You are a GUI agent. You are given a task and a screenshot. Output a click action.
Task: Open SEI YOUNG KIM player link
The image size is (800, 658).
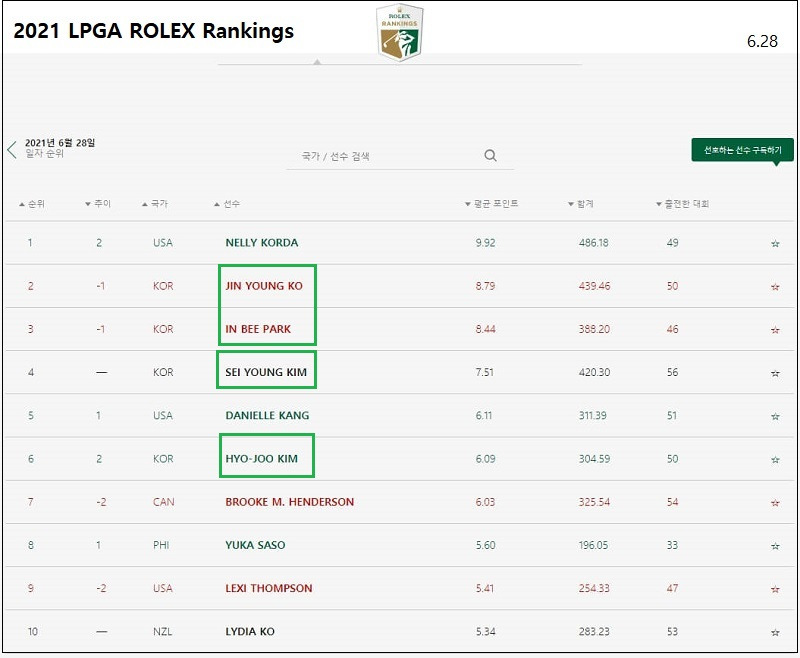click(266, 372)
